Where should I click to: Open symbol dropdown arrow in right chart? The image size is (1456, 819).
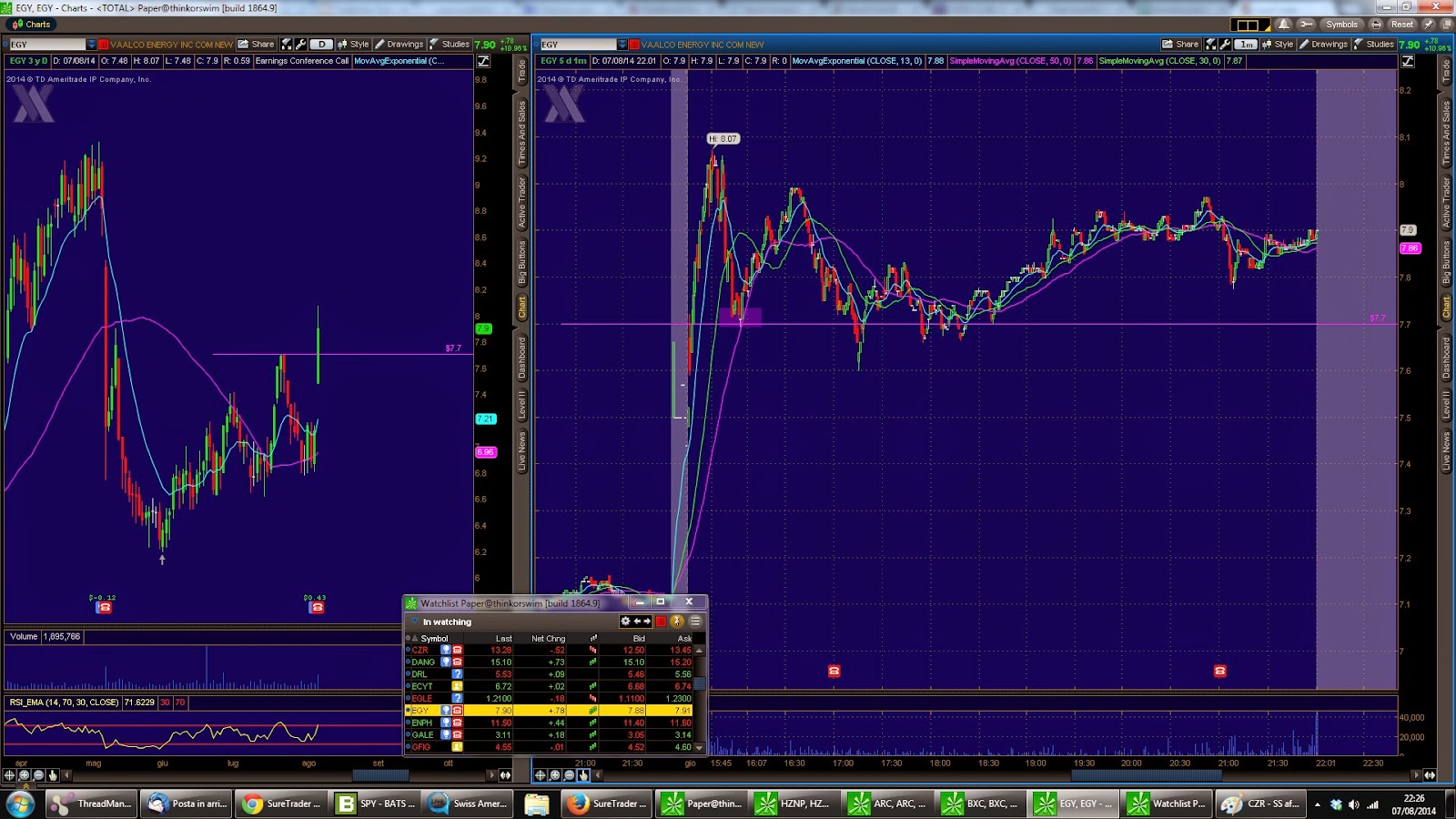tap(622, 44)
